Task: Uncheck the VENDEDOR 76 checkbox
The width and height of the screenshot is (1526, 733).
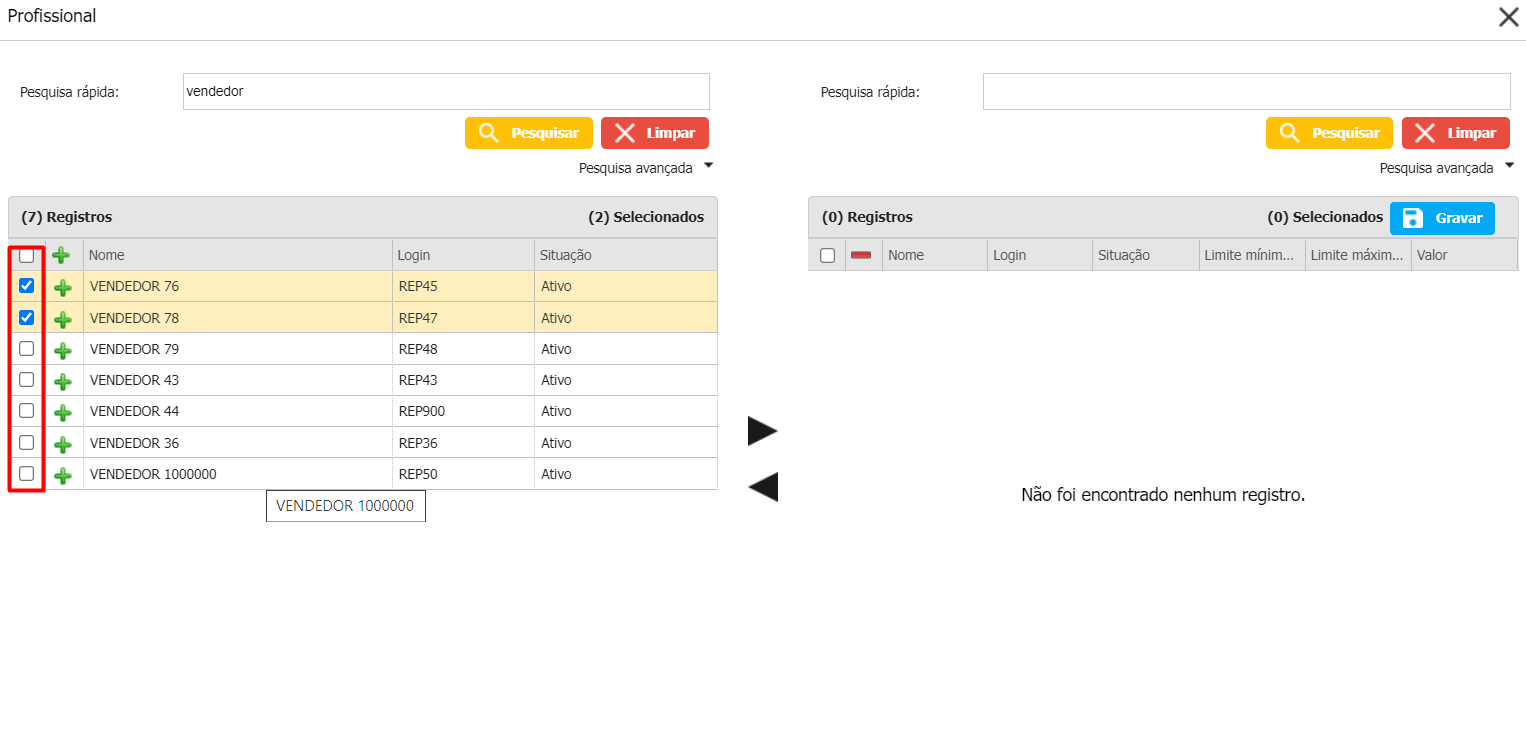Action: [x=27, y=286]
